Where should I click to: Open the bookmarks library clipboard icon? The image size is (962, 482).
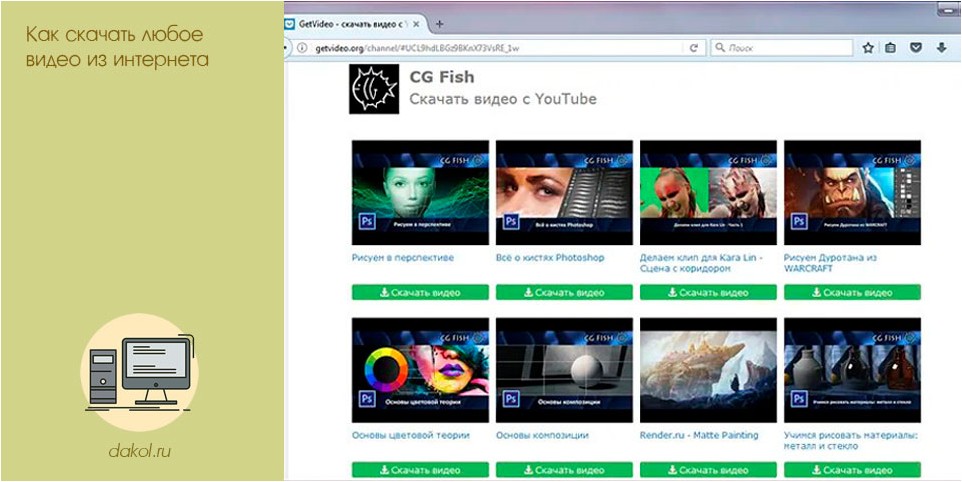(891, 48)
